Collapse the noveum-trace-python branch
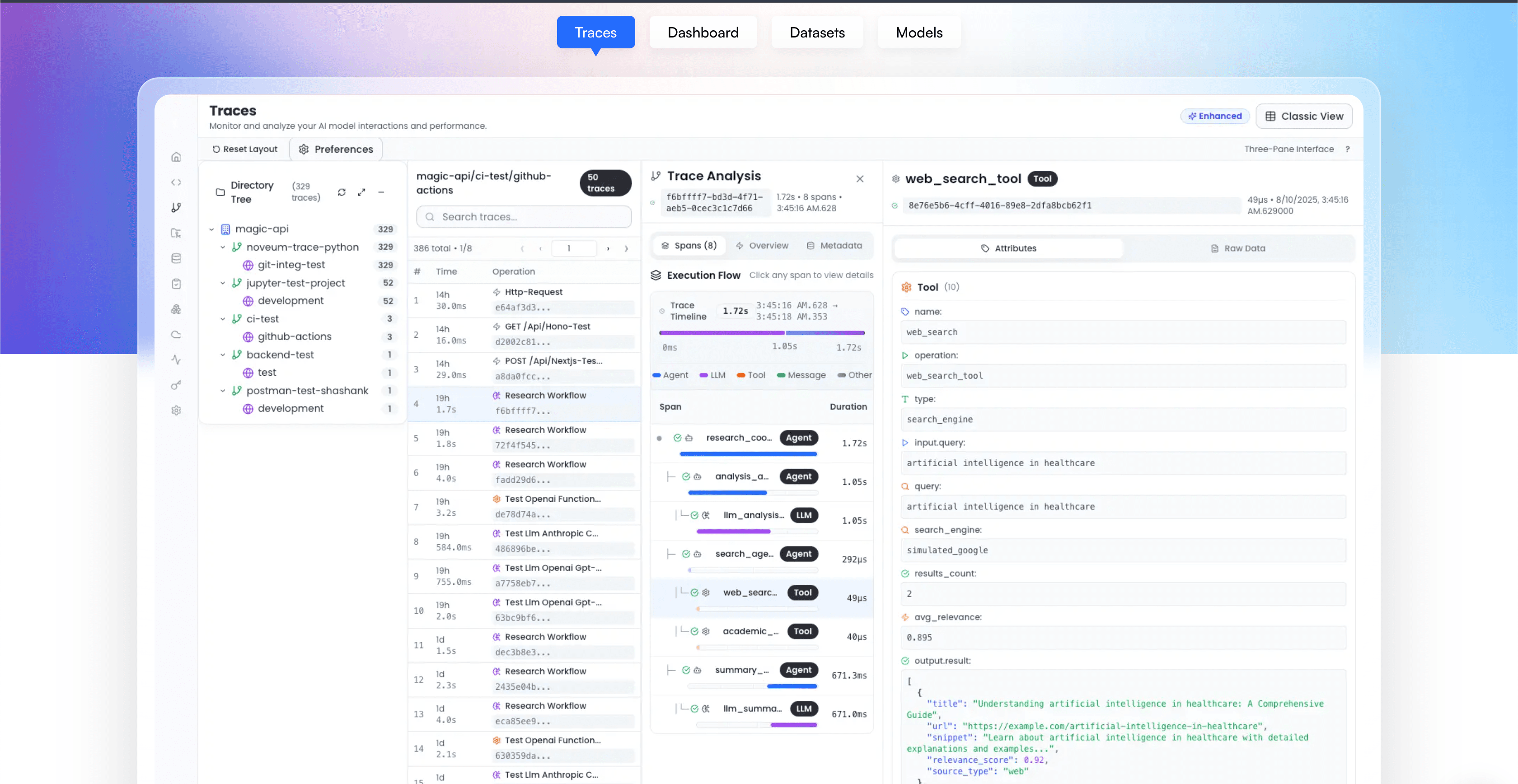Screen dimensions: 1518x784 [x=223, y=247]
